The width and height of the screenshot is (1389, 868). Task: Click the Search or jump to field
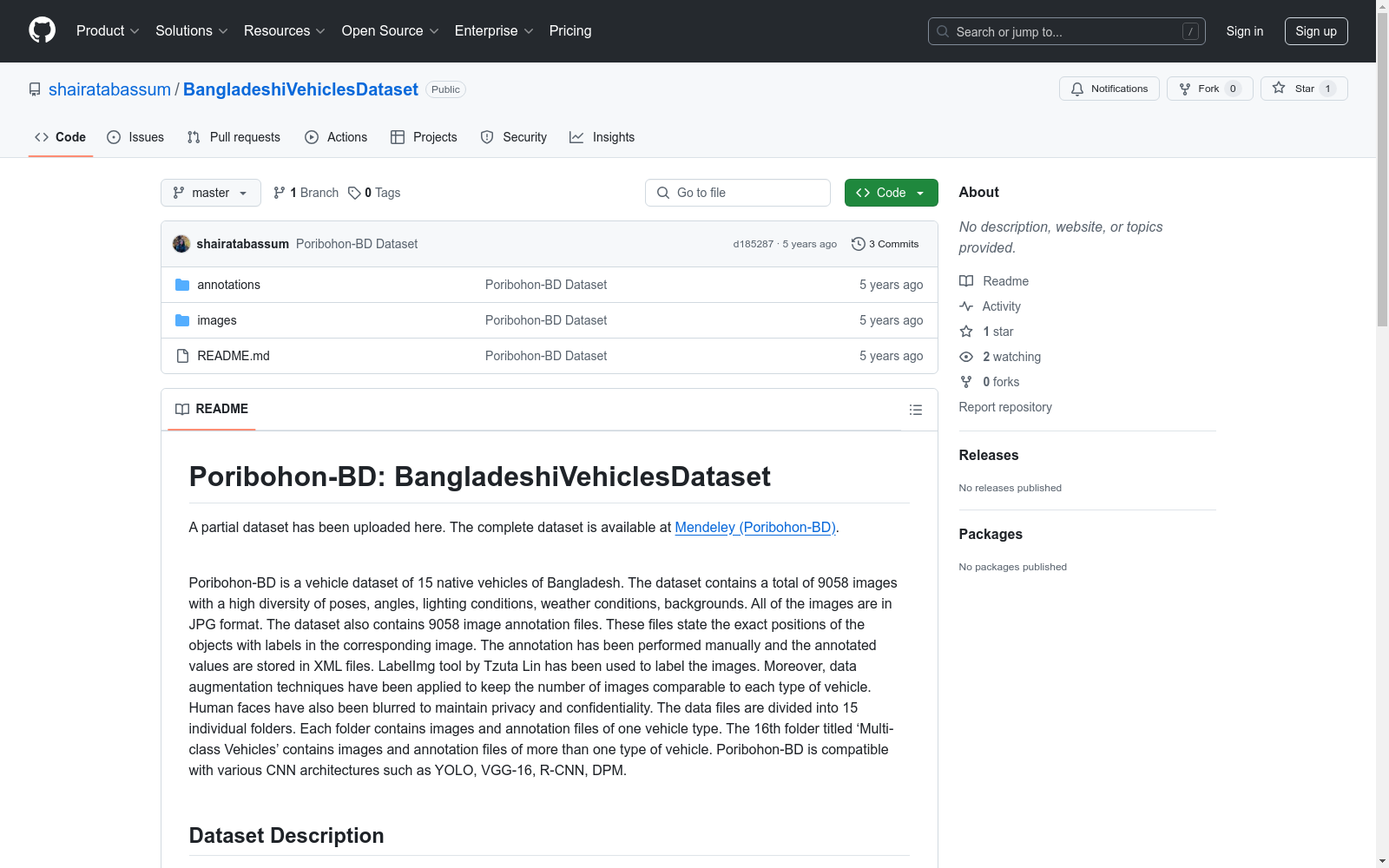(x=1066, y=31)
